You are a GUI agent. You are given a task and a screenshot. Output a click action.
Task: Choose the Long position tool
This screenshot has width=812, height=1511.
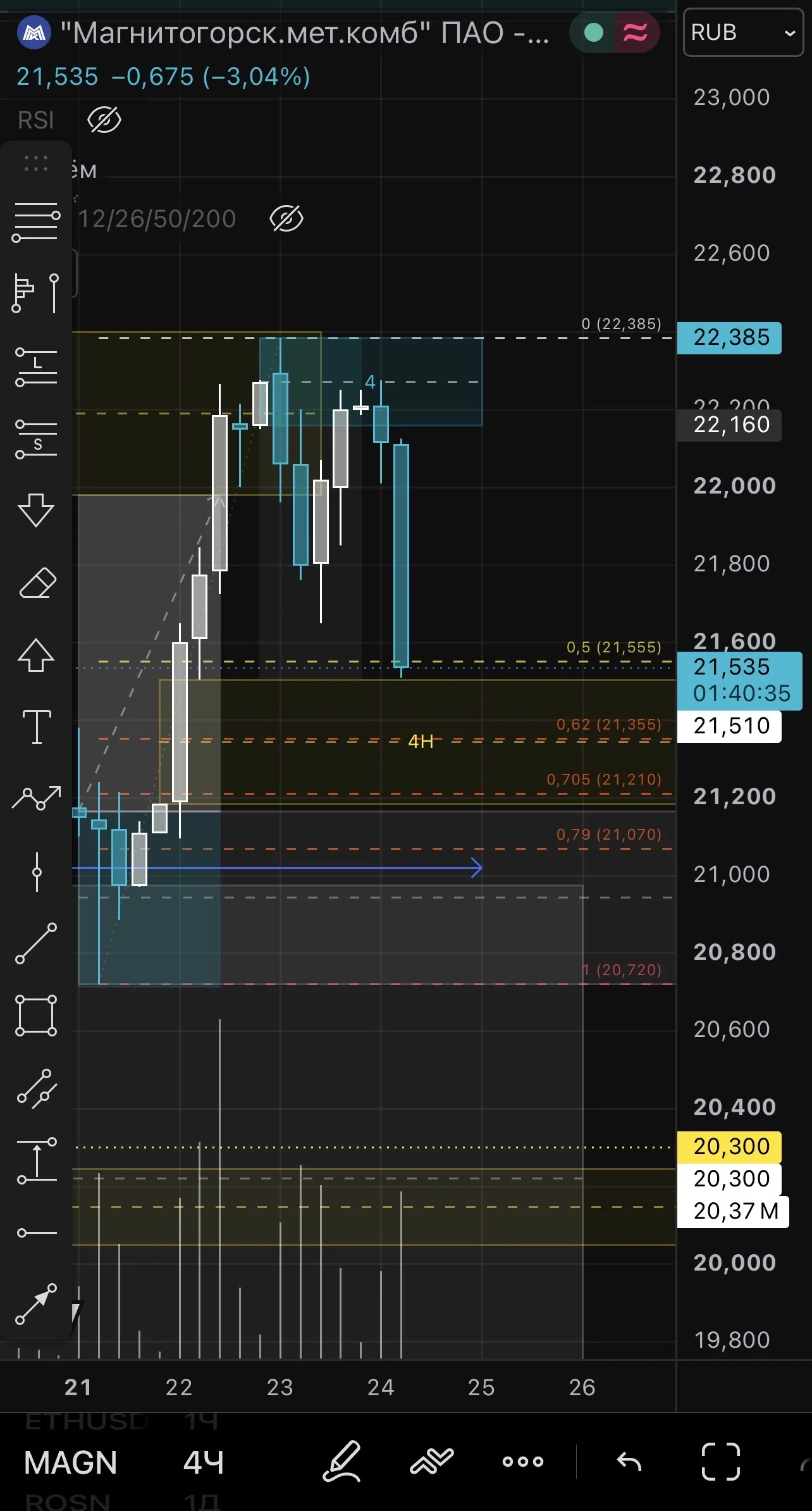pos(36,366)
